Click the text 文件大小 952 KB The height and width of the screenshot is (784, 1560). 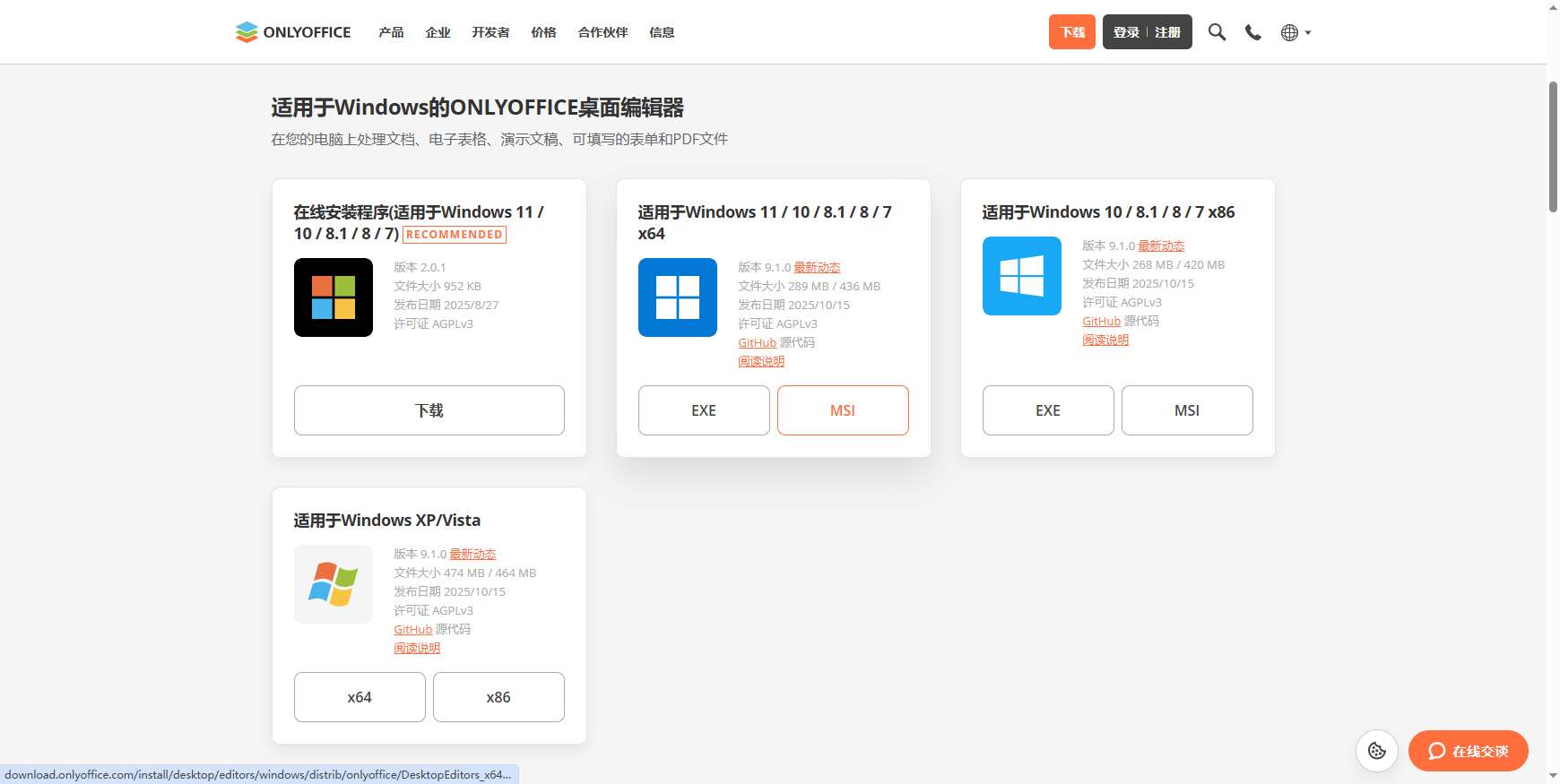[438, 286]
